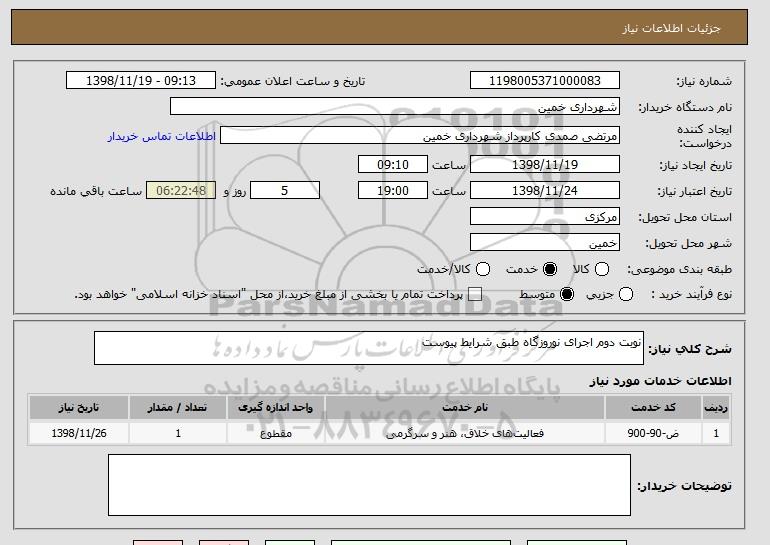Toggle Islamic treasury bonds payment checkbox
The width and height of the screenshot is (770, 545).
[474, 294]
